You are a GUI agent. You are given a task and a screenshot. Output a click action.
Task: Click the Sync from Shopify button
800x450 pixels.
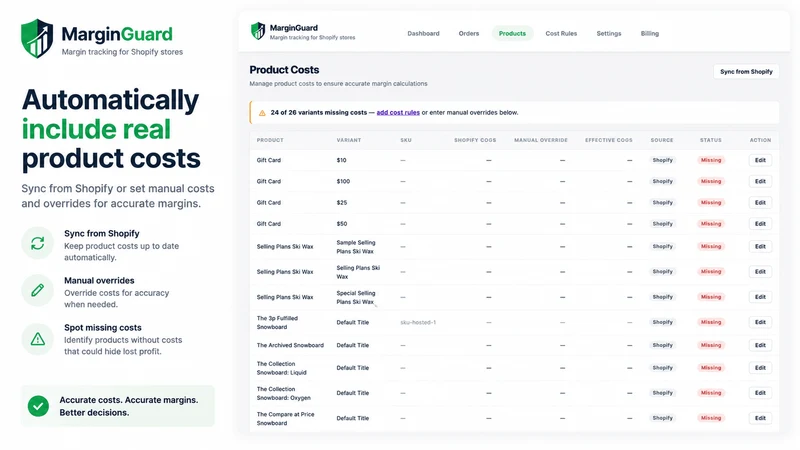coord(746,72)
